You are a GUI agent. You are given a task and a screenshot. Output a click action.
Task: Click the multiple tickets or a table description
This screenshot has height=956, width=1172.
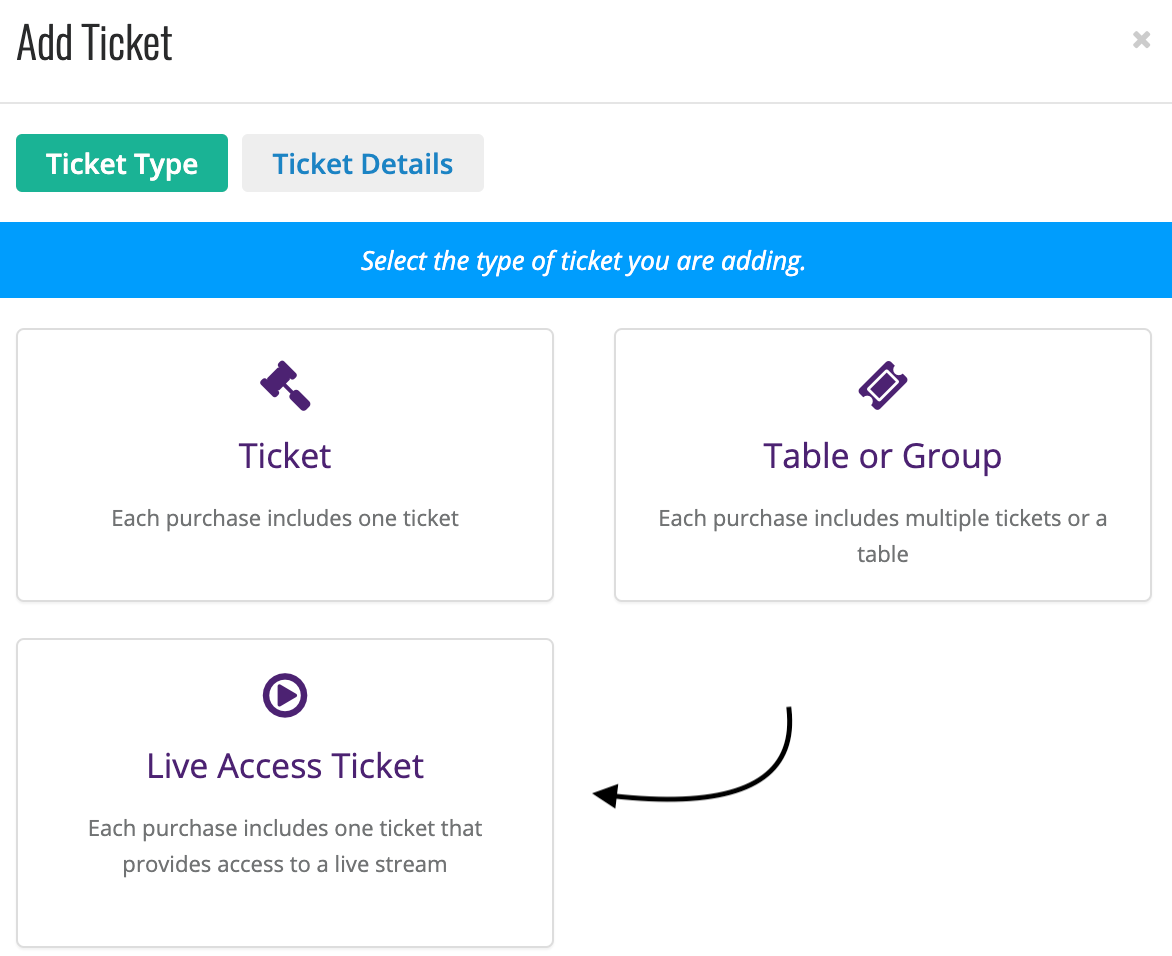(883, 536)
